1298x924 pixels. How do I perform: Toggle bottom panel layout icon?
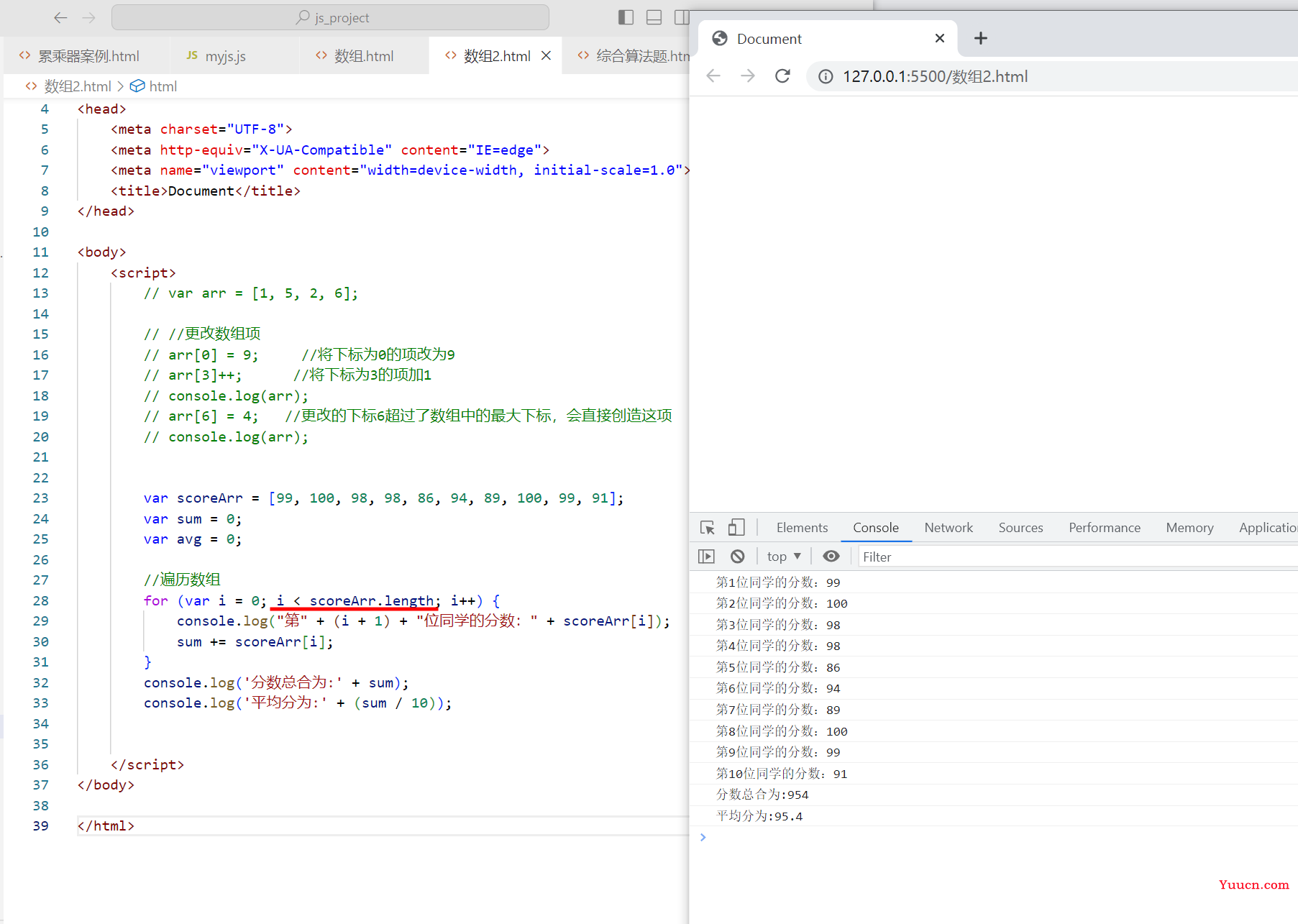(654, 17)
